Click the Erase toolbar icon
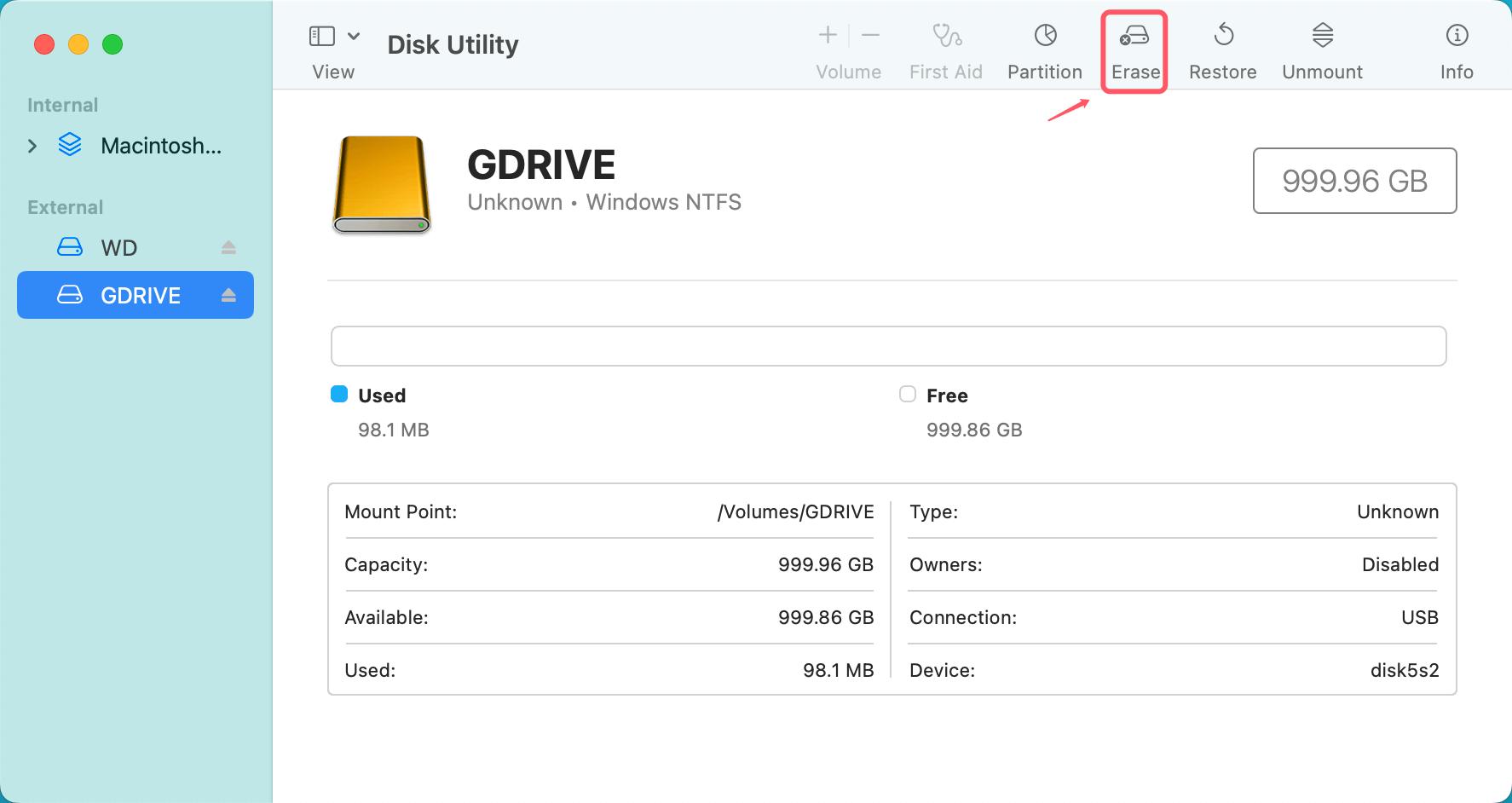The width and height of the screenshot is (1512, 803). pos(1134,47)
